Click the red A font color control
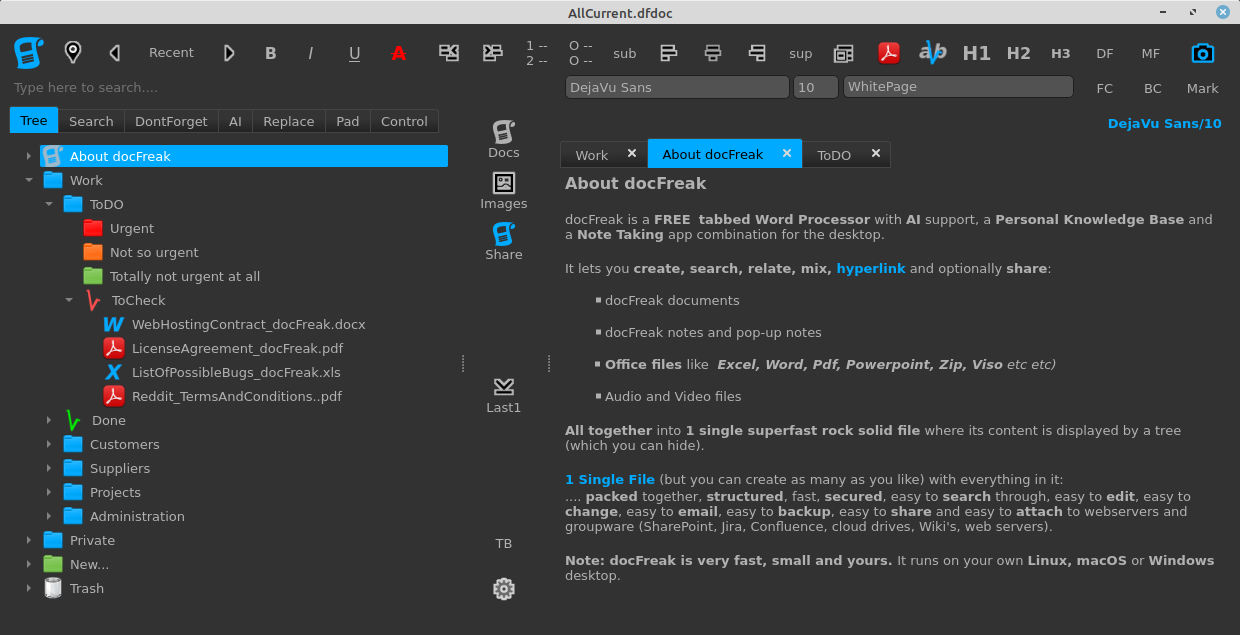The height and width of the screenshot is (635, 1240). (x=398, y=52)
